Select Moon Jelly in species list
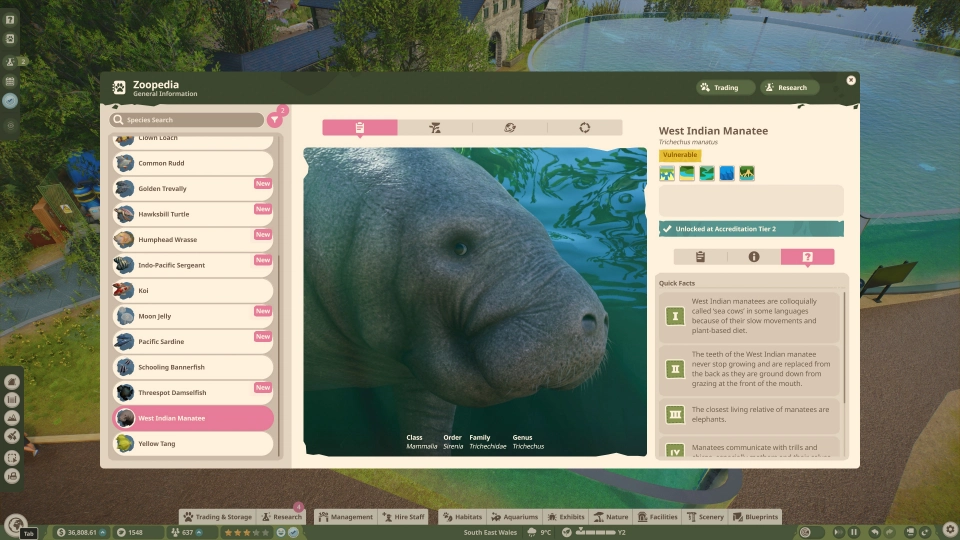Screen dimensions: 960x540 point(193,316)
